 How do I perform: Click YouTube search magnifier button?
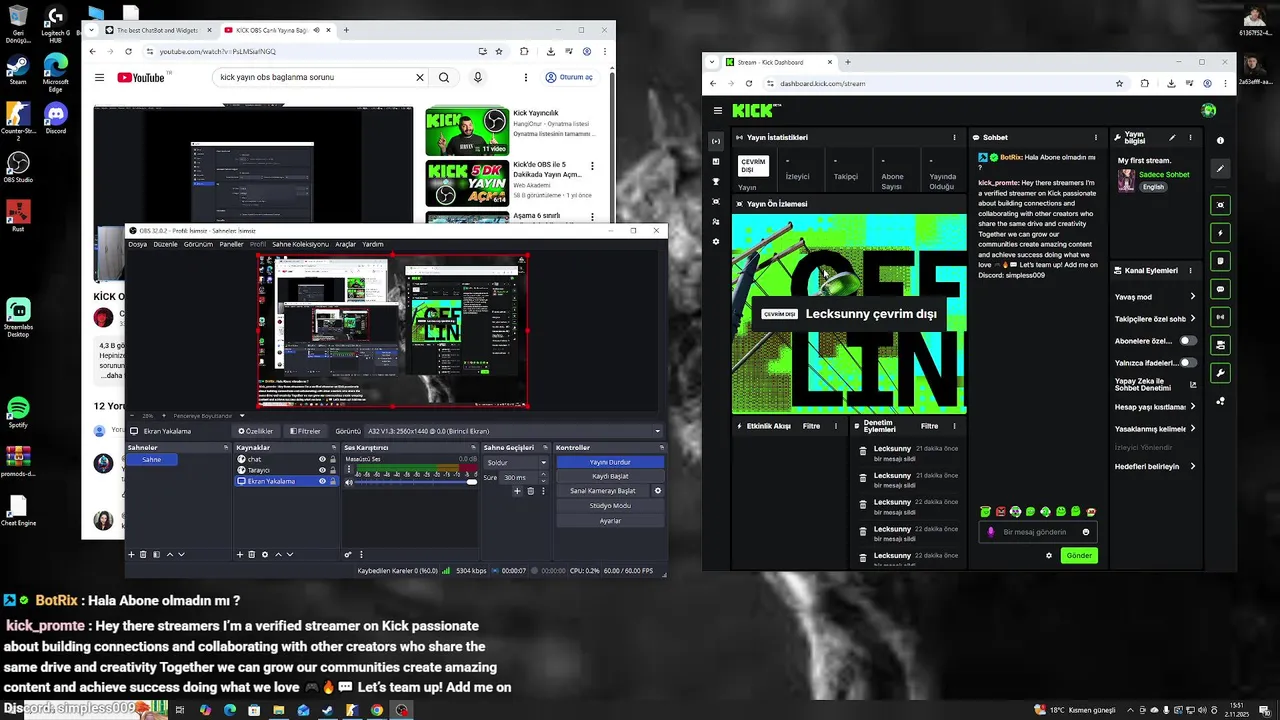[444, 77]
